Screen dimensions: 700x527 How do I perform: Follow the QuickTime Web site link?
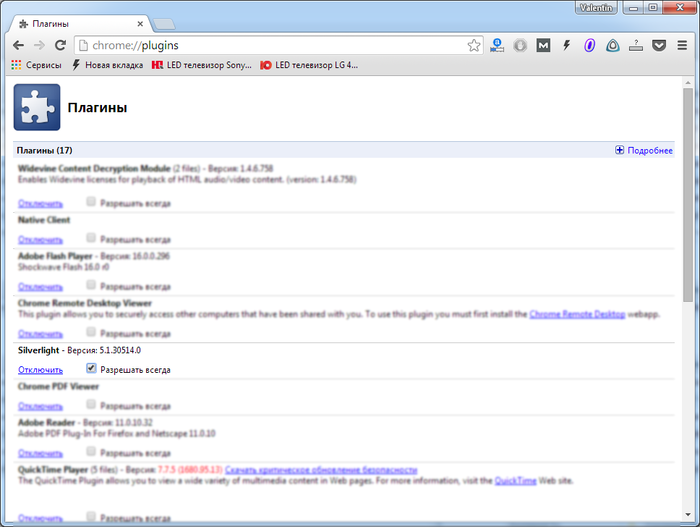point(515,481)
